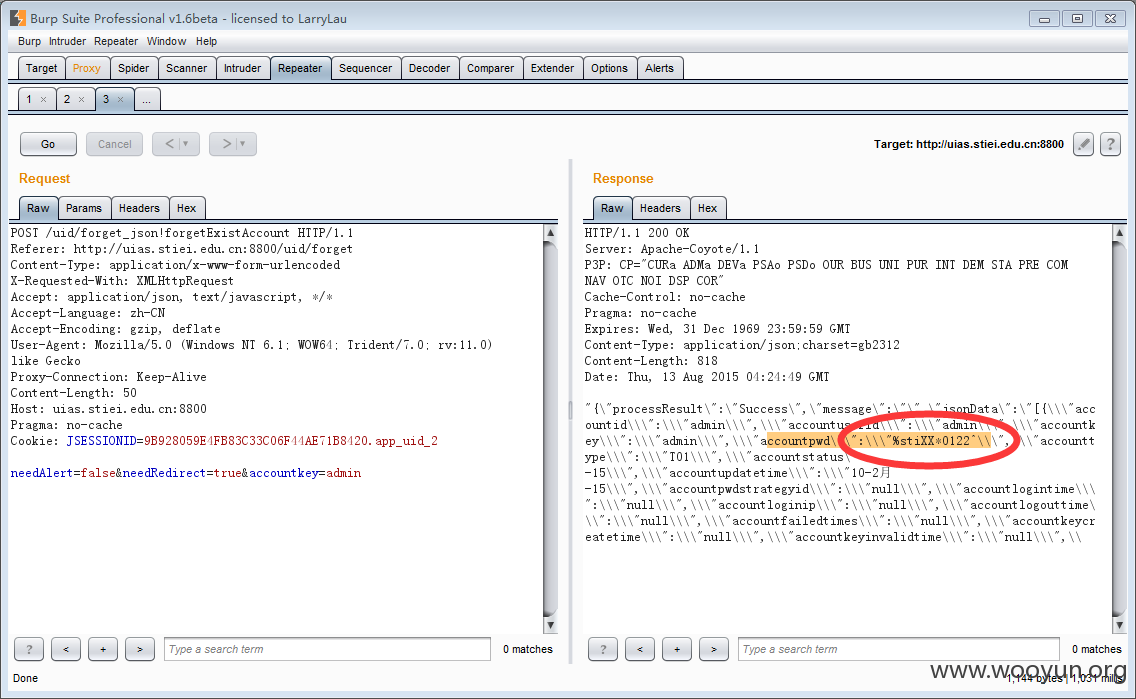
Task: Click the Request search help '?' button
Action: pos(29,649)
